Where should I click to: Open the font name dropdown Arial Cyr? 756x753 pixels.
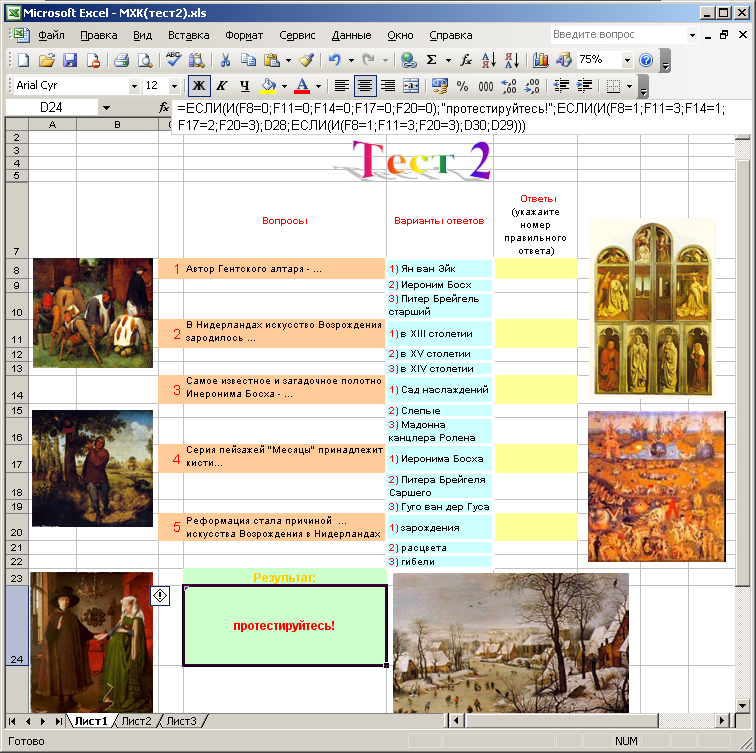pyautogui.click(x=134, y=87)
